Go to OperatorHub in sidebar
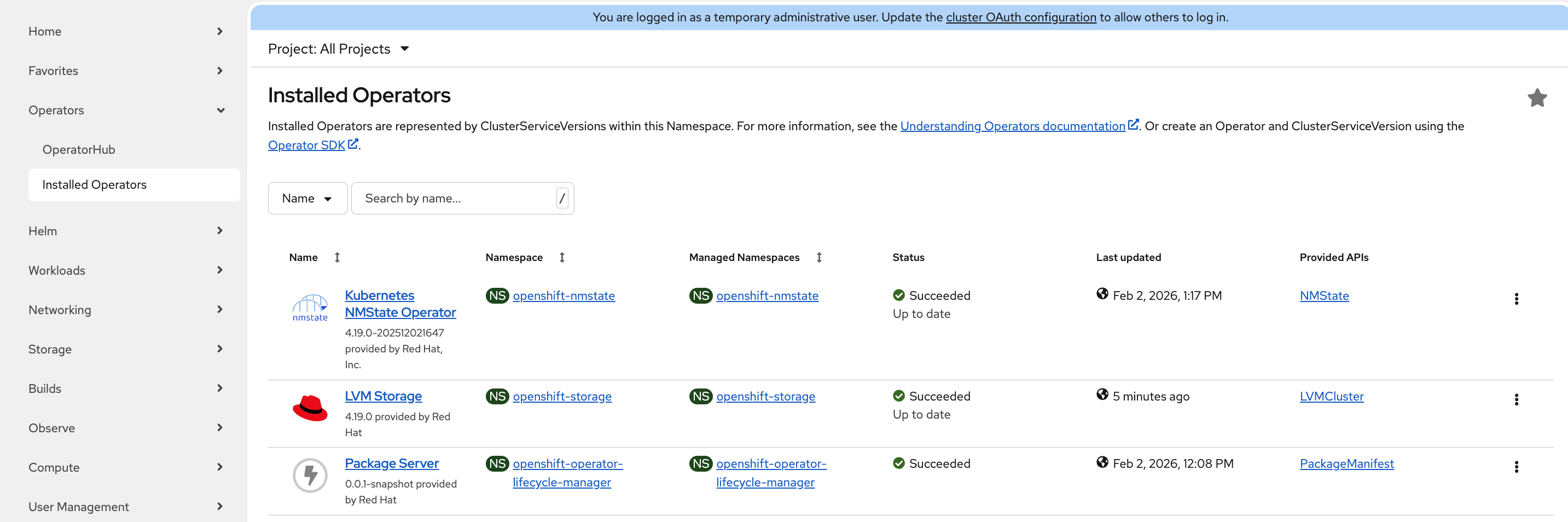Viewport: 1568px width, 522px height. [79, 149]
